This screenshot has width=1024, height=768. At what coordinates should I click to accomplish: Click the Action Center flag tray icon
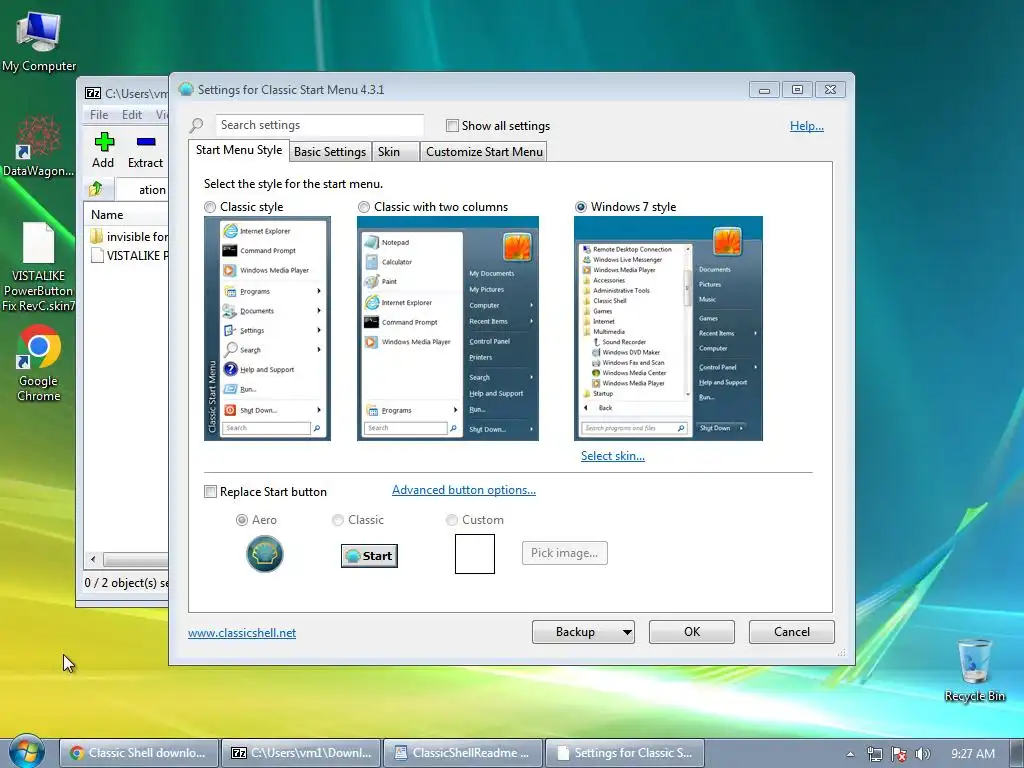click(x=899, y=754)
